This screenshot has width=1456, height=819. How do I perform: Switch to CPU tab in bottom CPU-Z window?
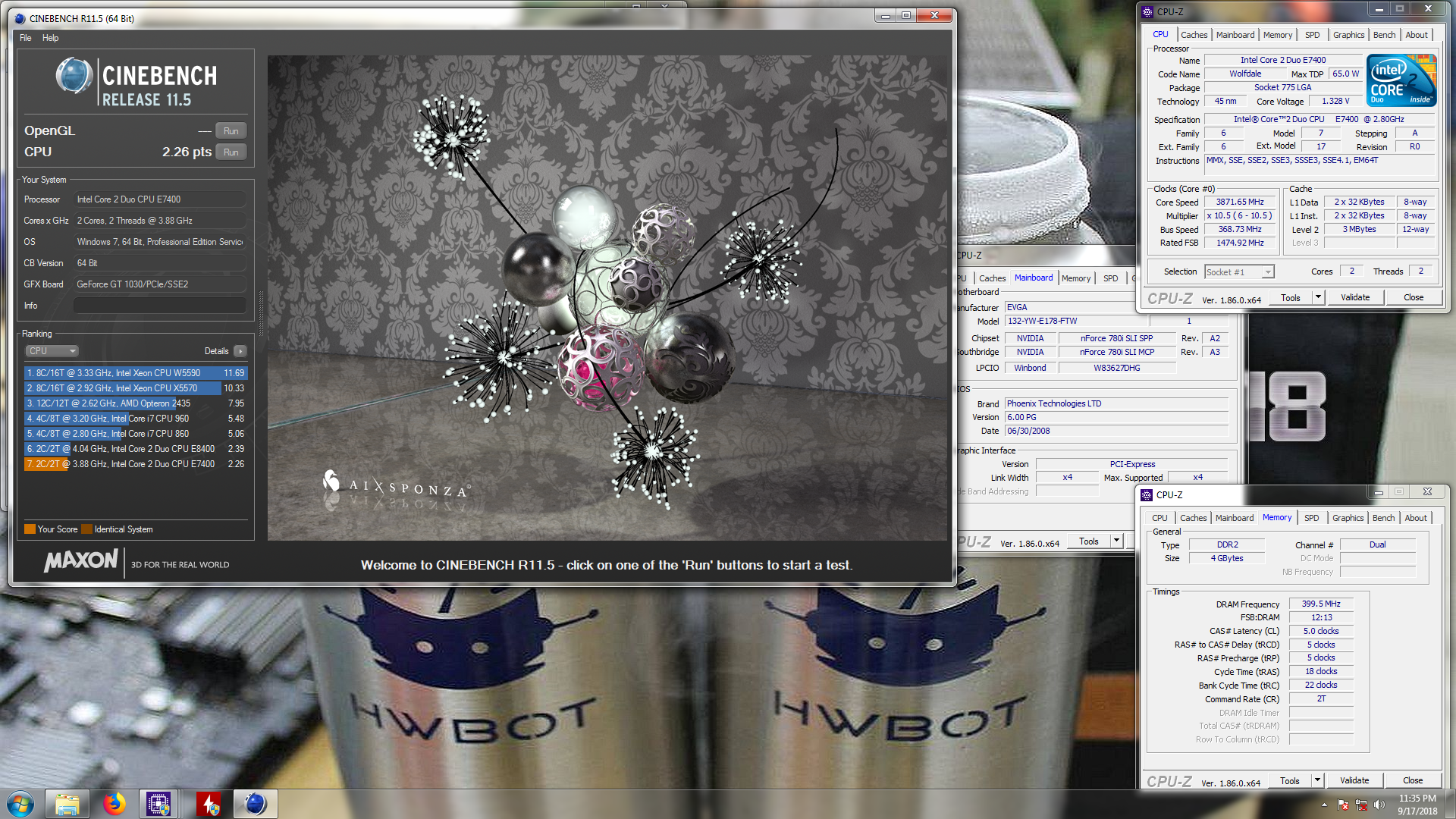[x=1160, y=518]
